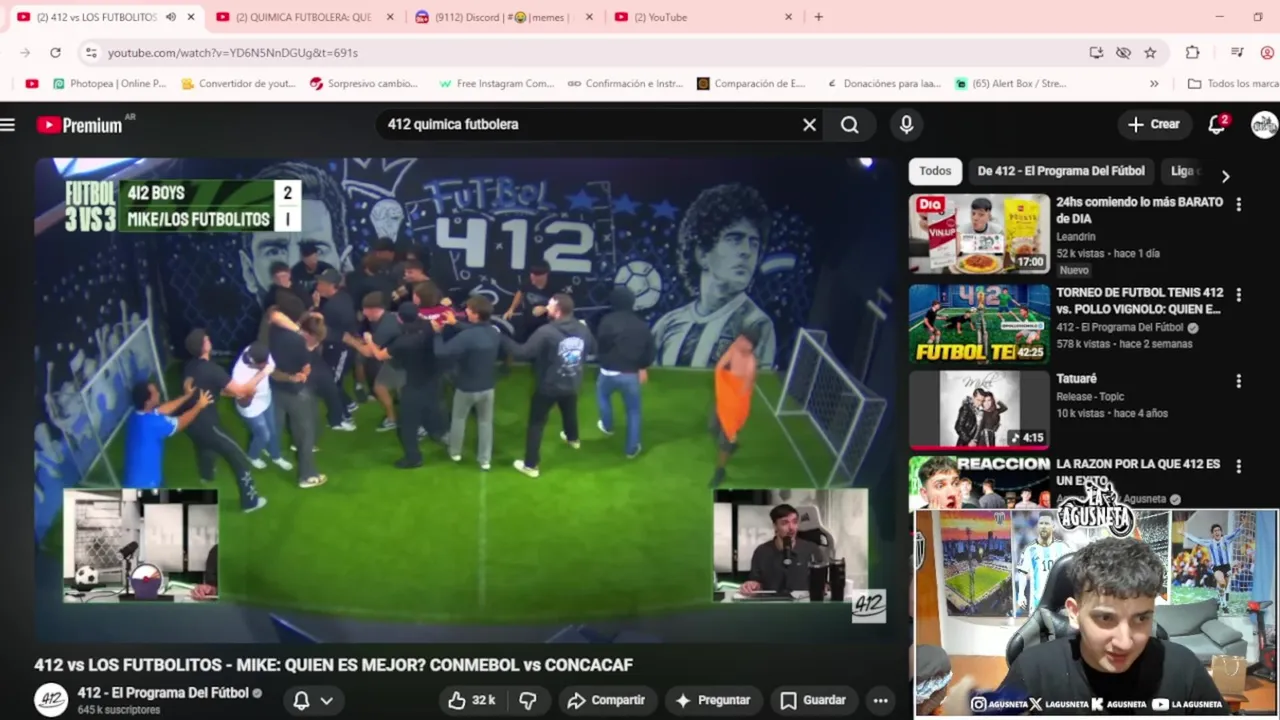Open options for '24hs comiendo lo más BARATO' video
The image size is (1280, 720).
pos(1238,204)
